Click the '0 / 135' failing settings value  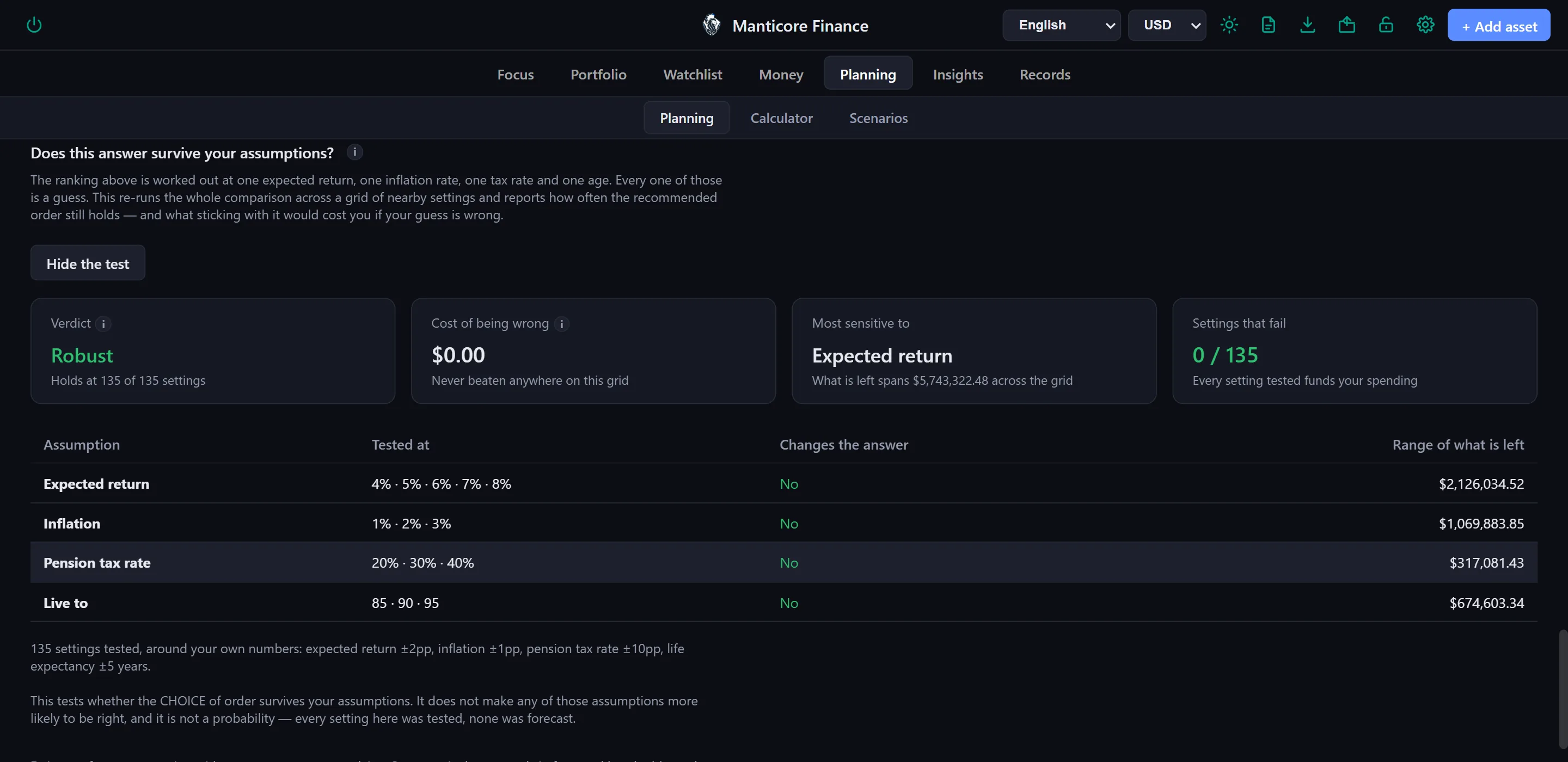point(1224,355)
